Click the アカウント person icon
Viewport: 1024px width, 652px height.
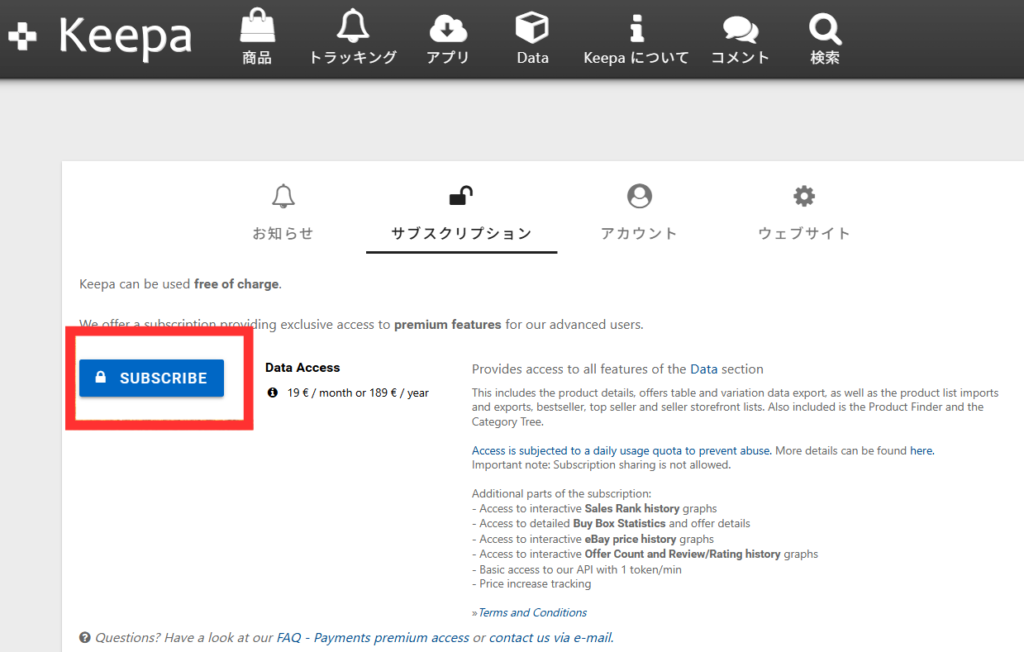[x=639, y=196]
